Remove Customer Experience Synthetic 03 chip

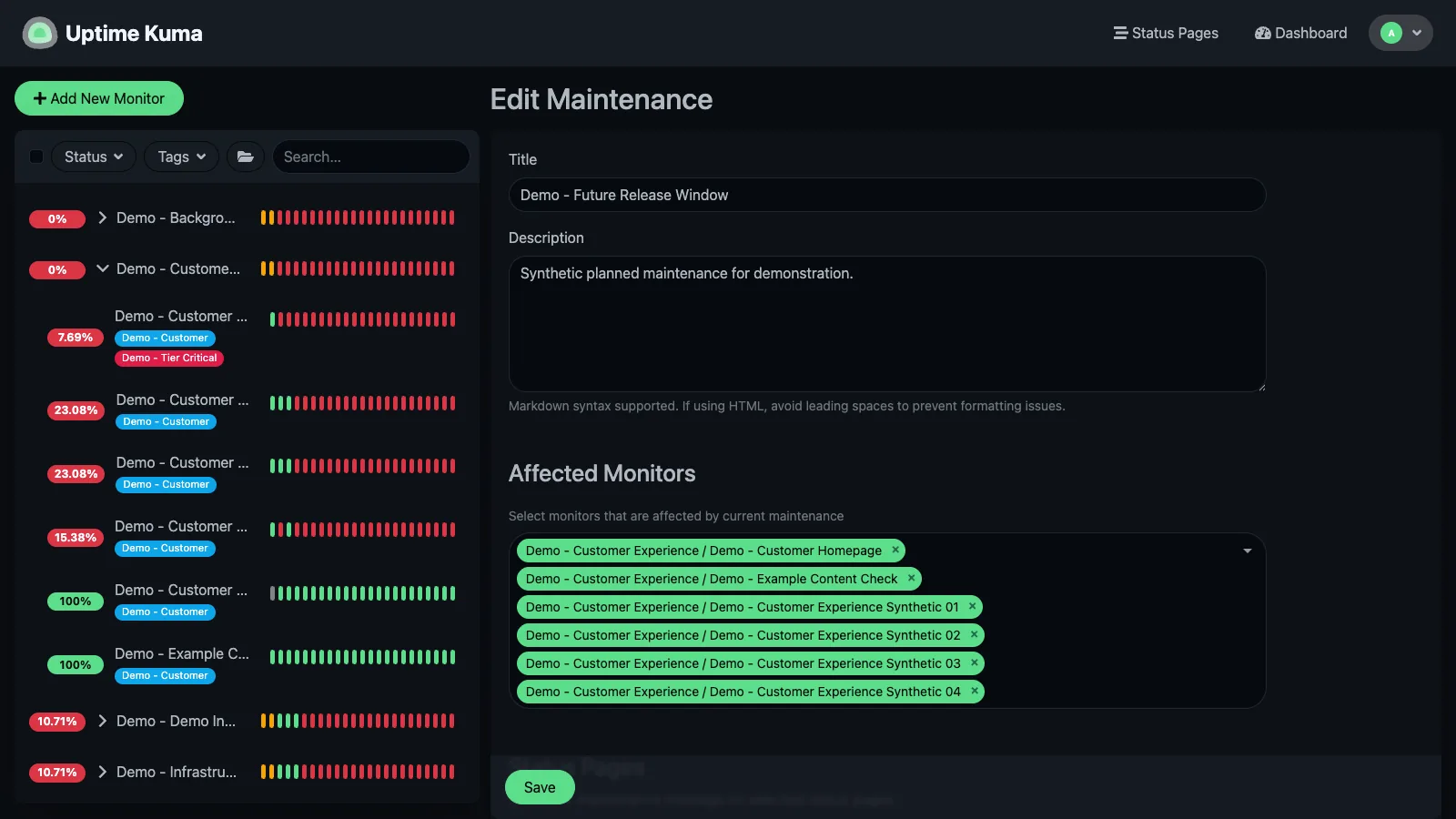coord(974,662)
